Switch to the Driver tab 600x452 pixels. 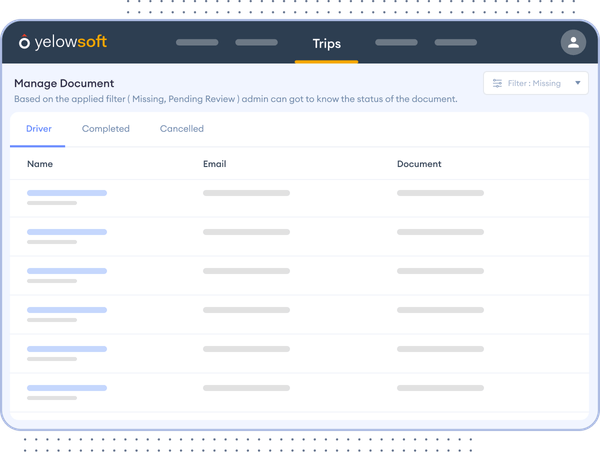pos(39,129)
